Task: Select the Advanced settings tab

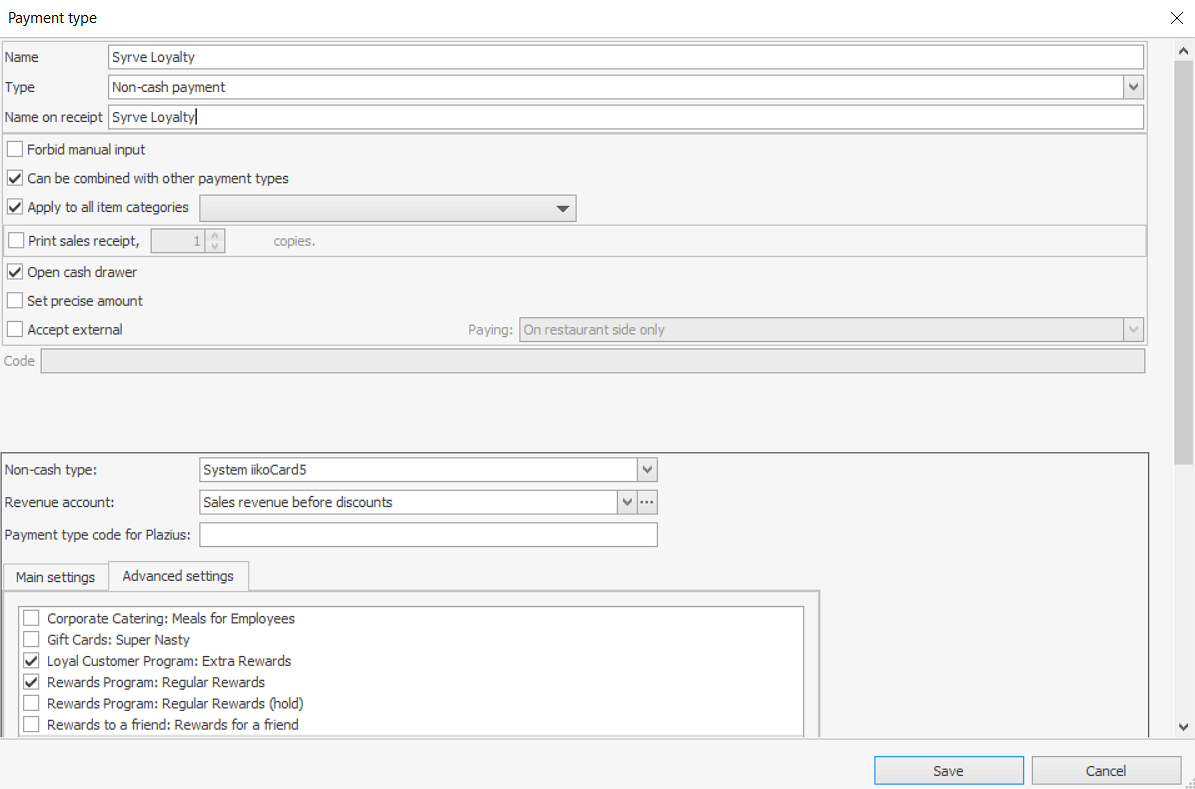Action: (x=178, y=576)
